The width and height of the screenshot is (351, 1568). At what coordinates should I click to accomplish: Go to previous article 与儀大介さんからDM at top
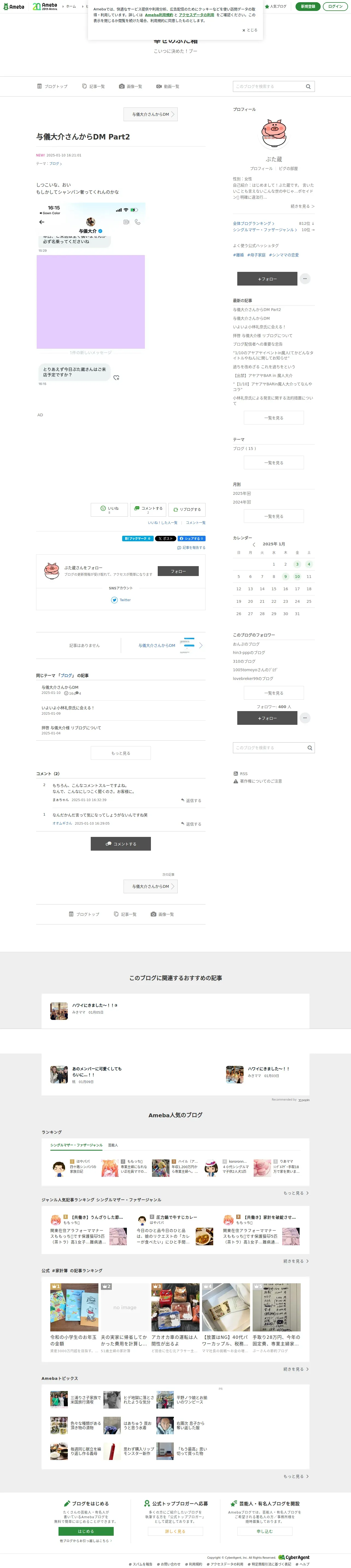pos(151,114)
